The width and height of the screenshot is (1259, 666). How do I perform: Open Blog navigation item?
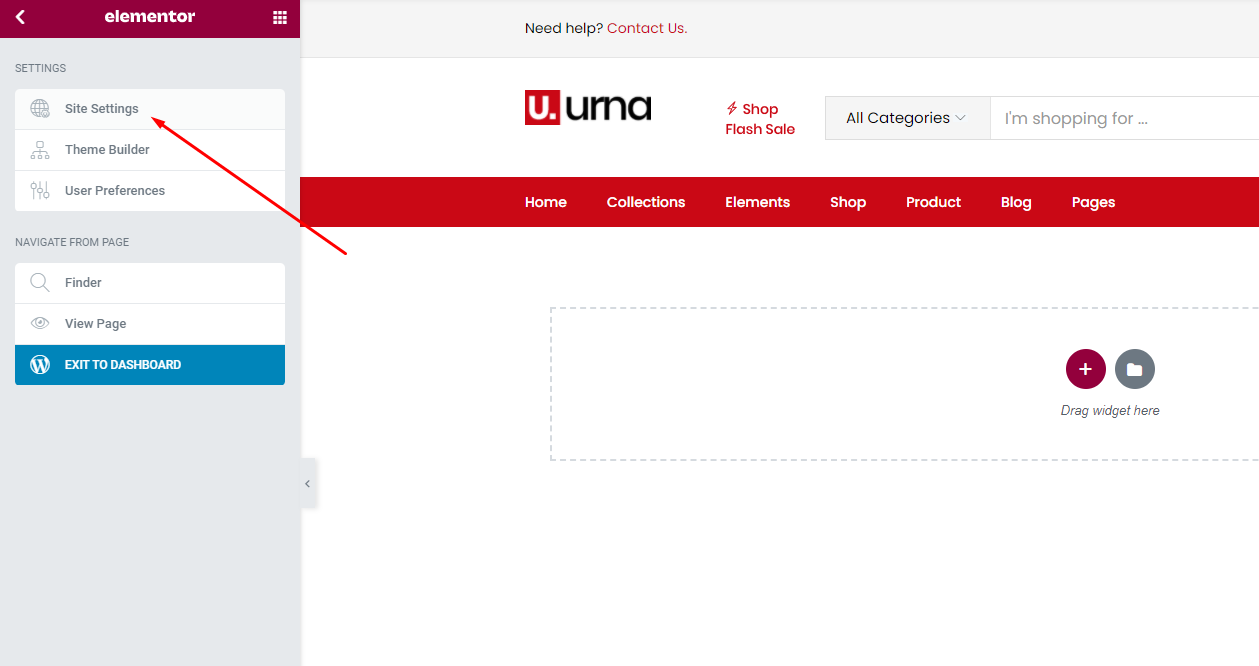pos(1016,202)
